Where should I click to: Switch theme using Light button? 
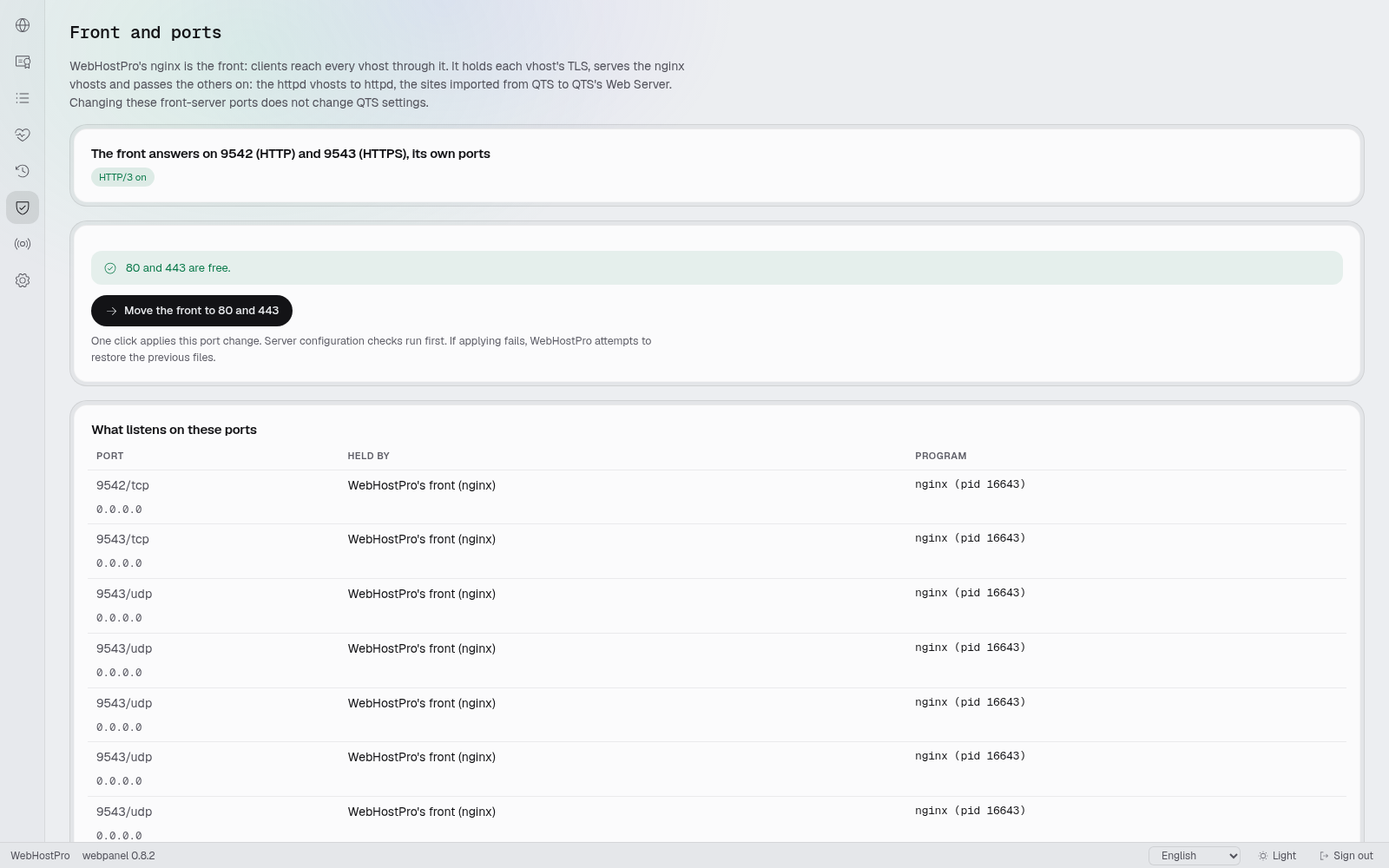[1277, 856]
